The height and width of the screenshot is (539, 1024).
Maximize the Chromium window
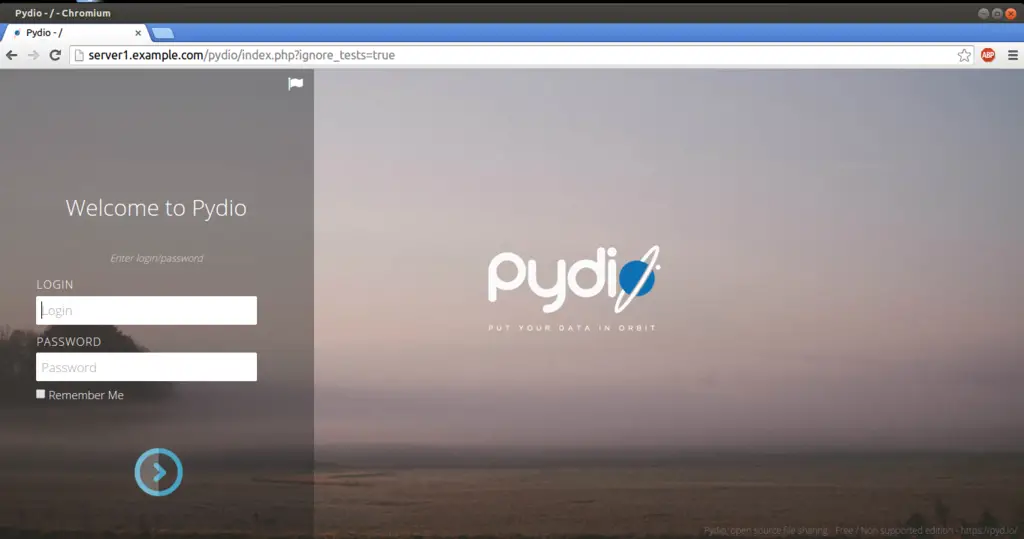tap(997, 13)
